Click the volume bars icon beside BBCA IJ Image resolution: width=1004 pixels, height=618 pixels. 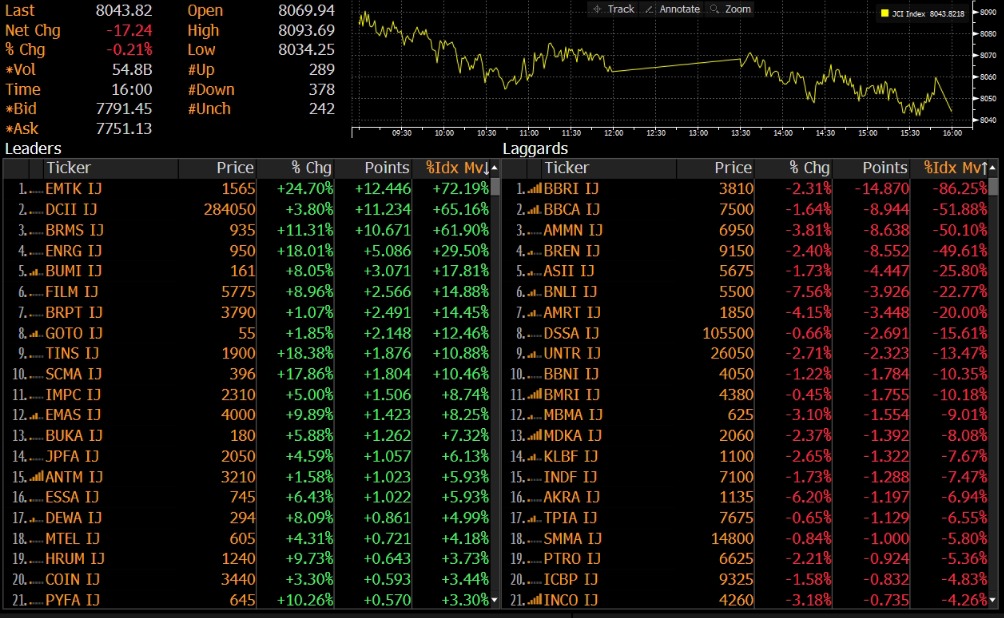click(x=533, y=209)
